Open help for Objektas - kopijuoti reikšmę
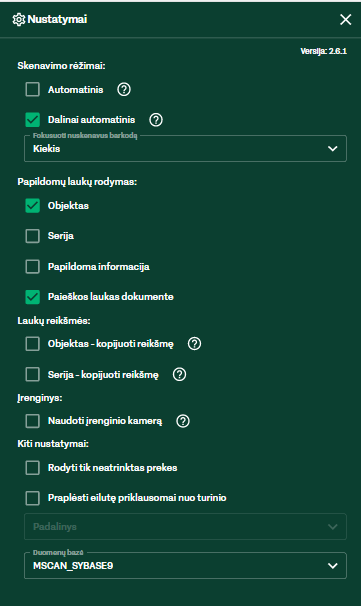Screen dimensions: 361x606 coord(194,344)
